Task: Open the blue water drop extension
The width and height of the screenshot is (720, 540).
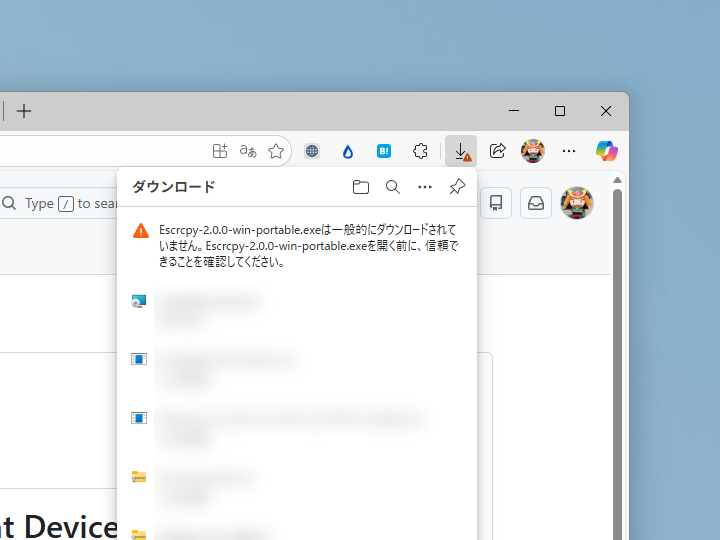Action: (348, 151)
